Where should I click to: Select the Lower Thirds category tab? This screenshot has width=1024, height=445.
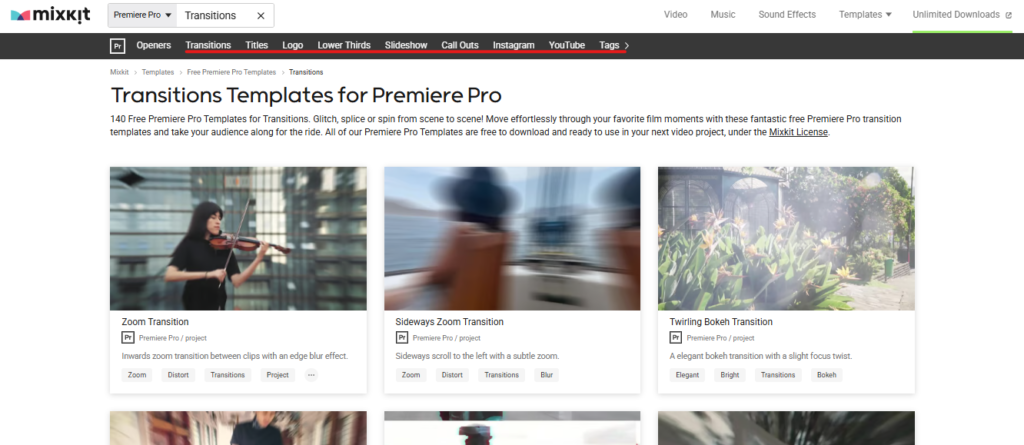click(344, 45)
